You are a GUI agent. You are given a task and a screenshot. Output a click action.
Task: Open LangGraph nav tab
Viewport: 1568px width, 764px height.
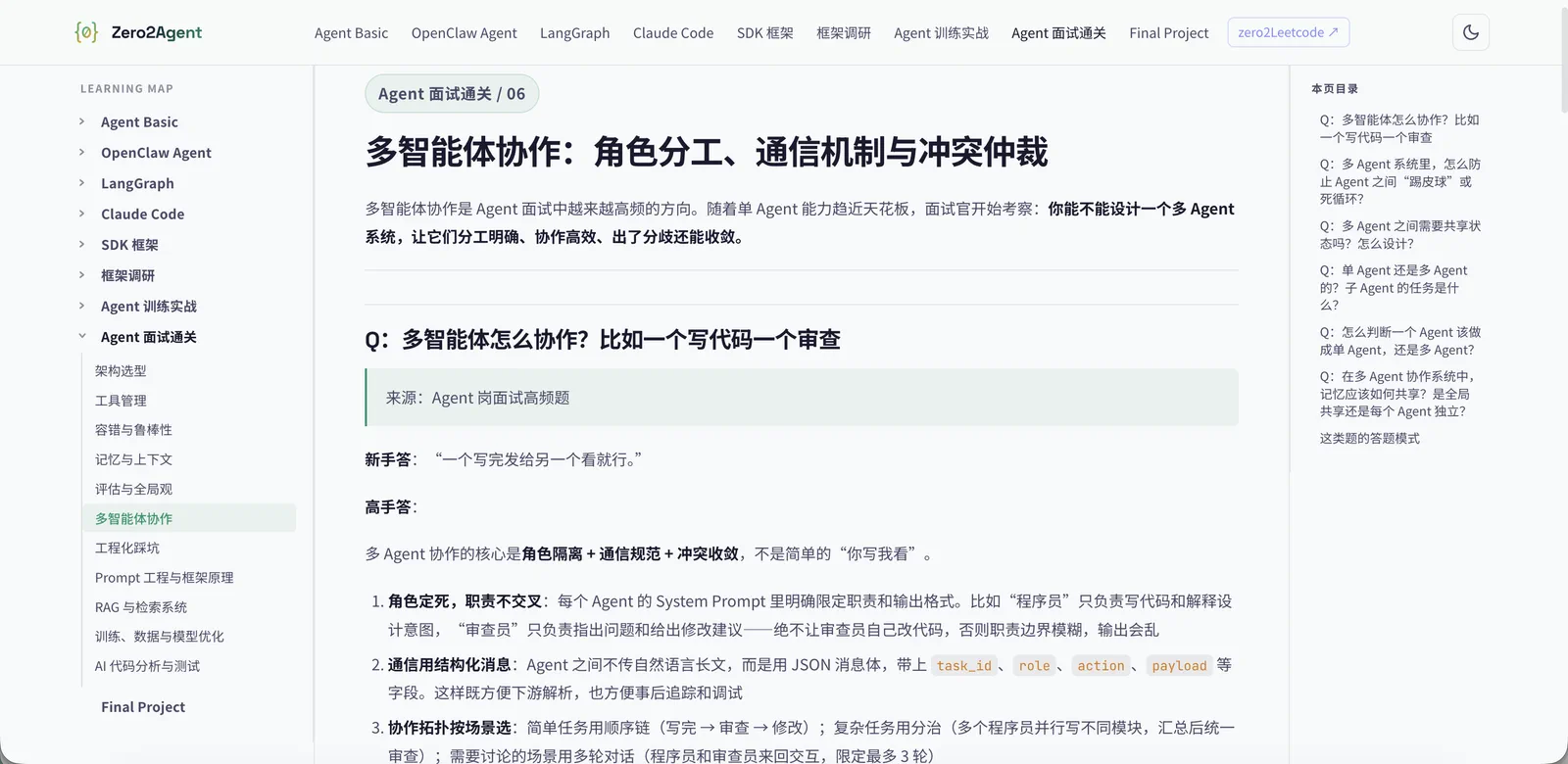coord(574,33)
